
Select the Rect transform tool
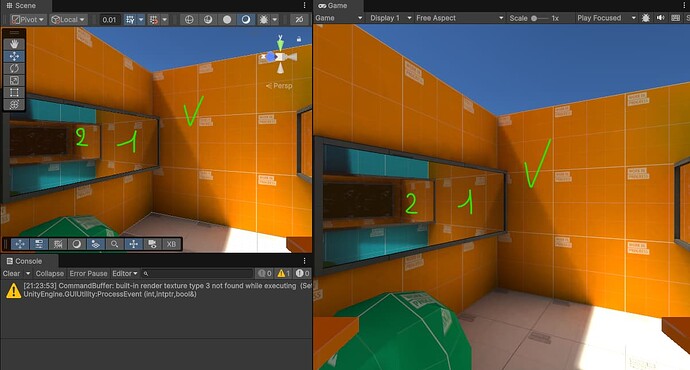click(x=14, y=92)
